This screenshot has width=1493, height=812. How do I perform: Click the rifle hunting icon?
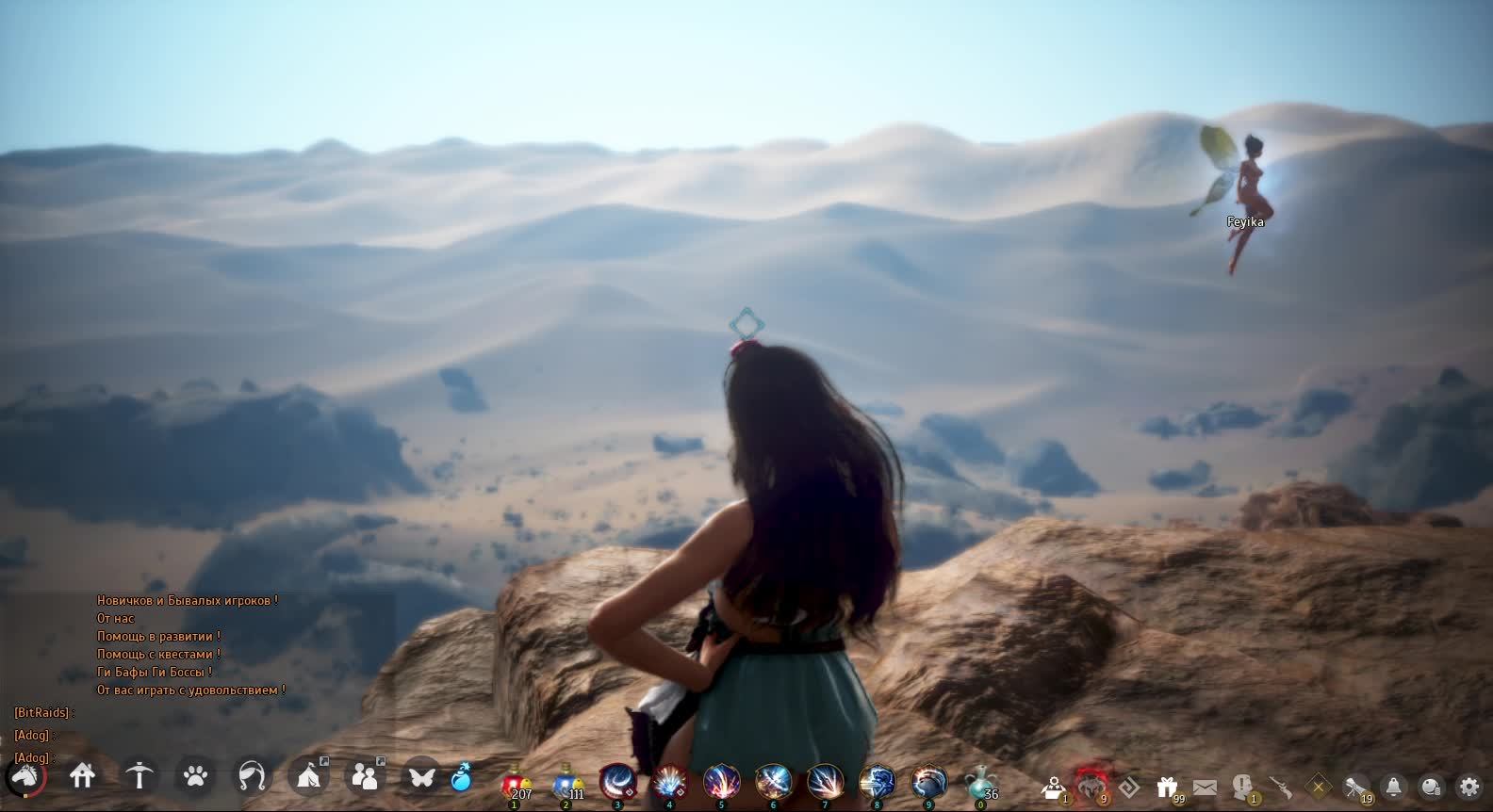1280,788
